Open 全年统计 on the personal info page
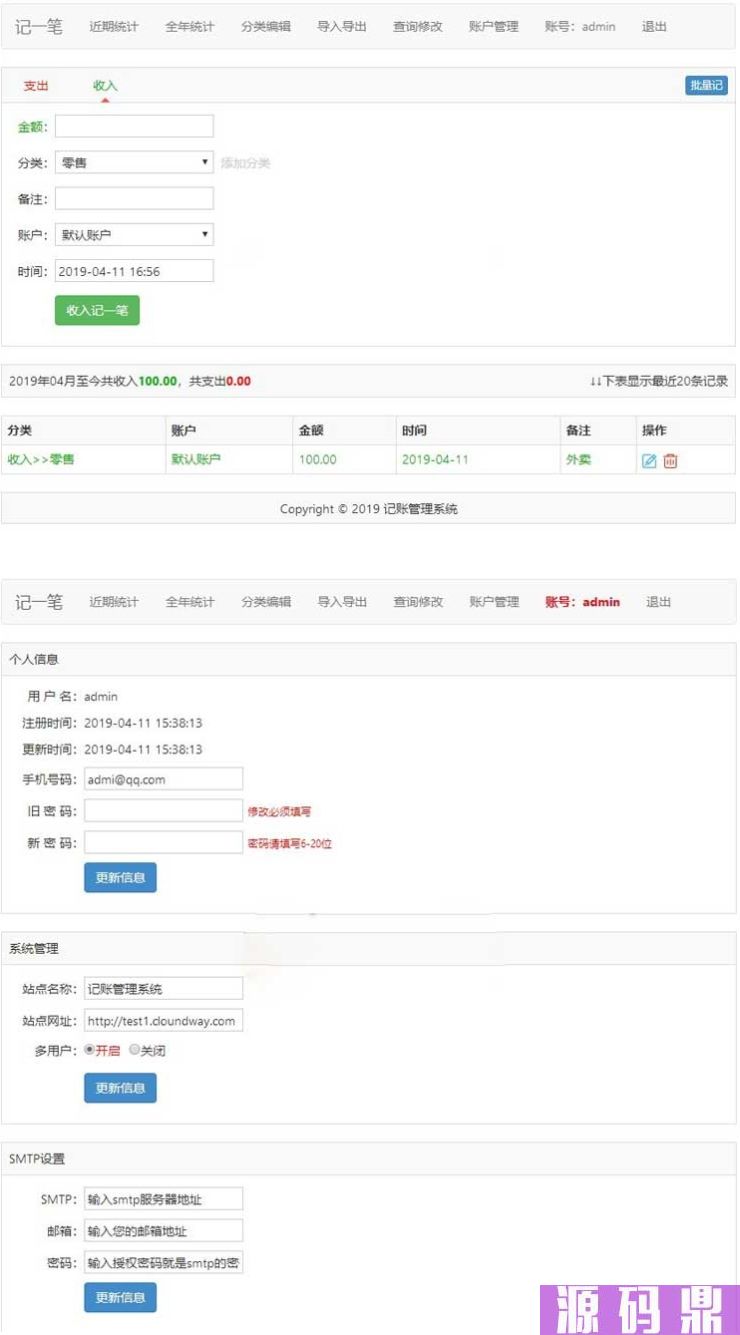The image size is (740, 1335). (190, 602)
